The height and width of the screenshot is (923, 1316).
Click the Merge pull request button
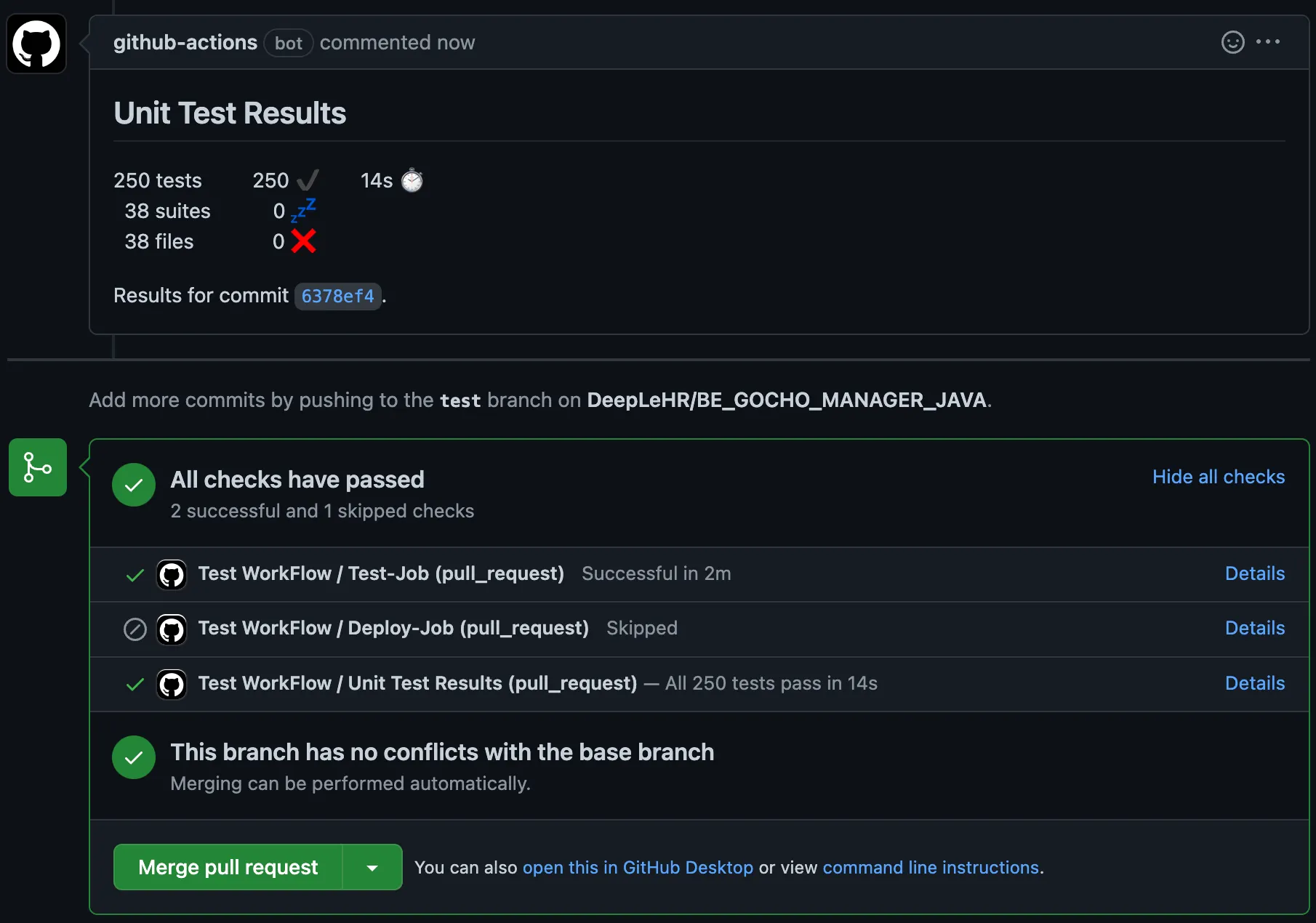pos(228,867)
